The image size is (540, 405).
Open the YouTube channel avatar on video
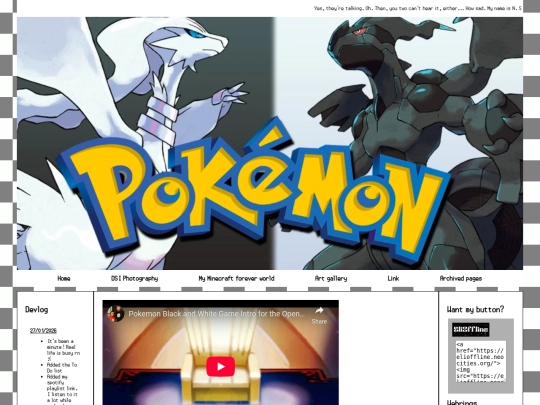[x=115, y=314]
